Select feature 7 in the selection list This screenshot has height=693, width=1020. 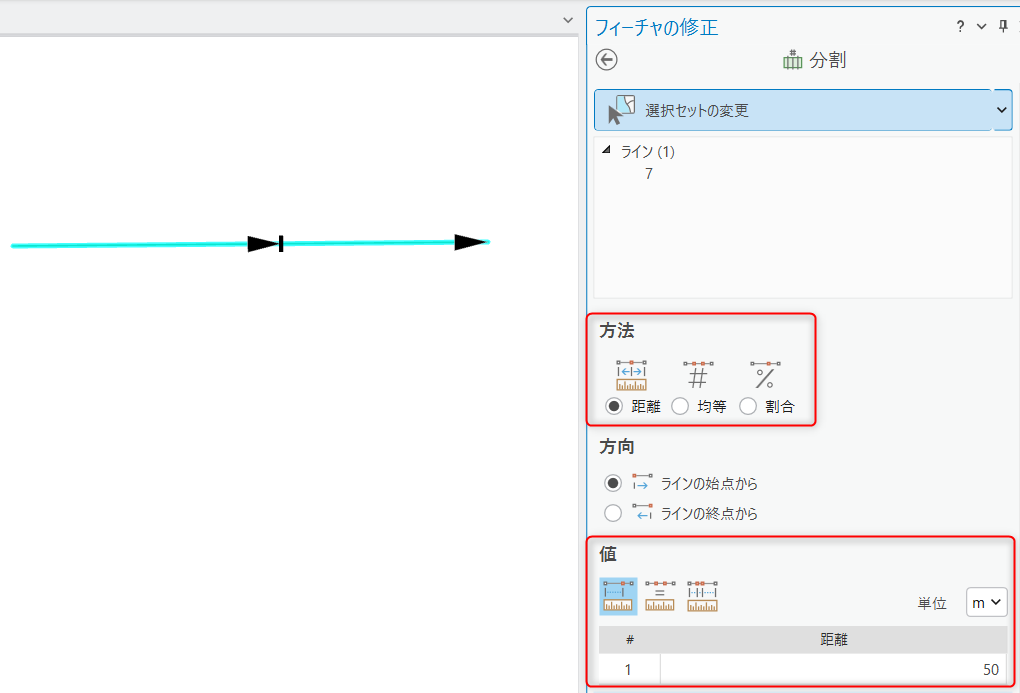coord(649,174)
